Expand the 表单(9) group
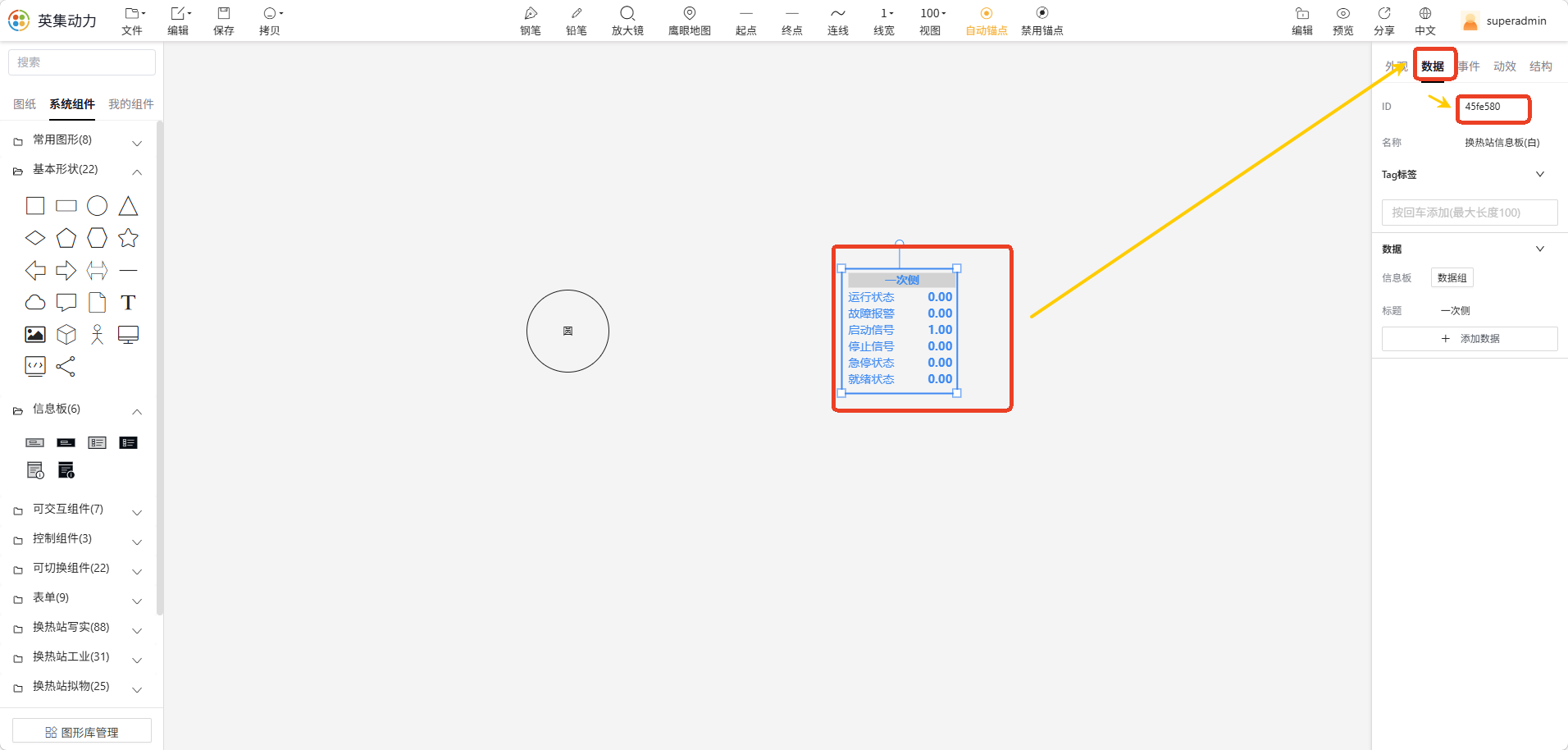 79,598
